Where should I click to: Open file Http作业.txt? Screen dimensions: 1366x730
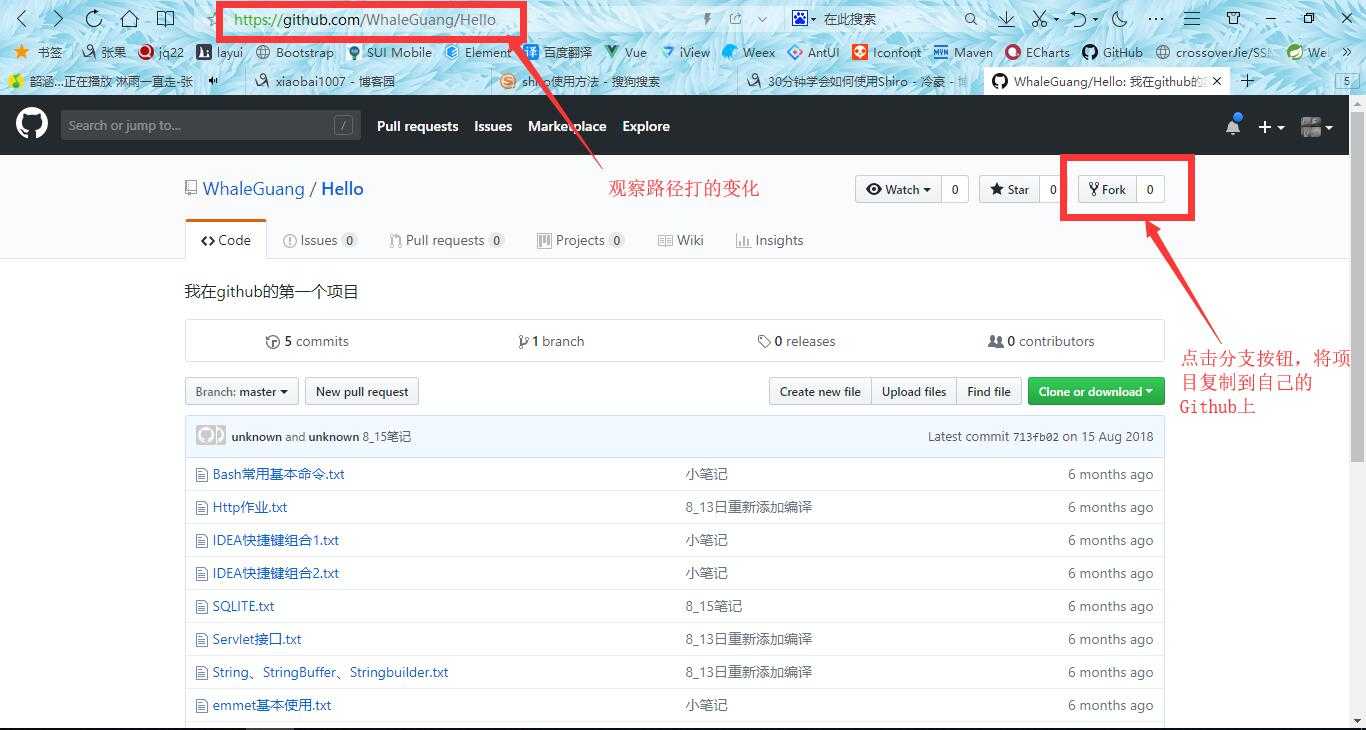(x=250, y=507)
